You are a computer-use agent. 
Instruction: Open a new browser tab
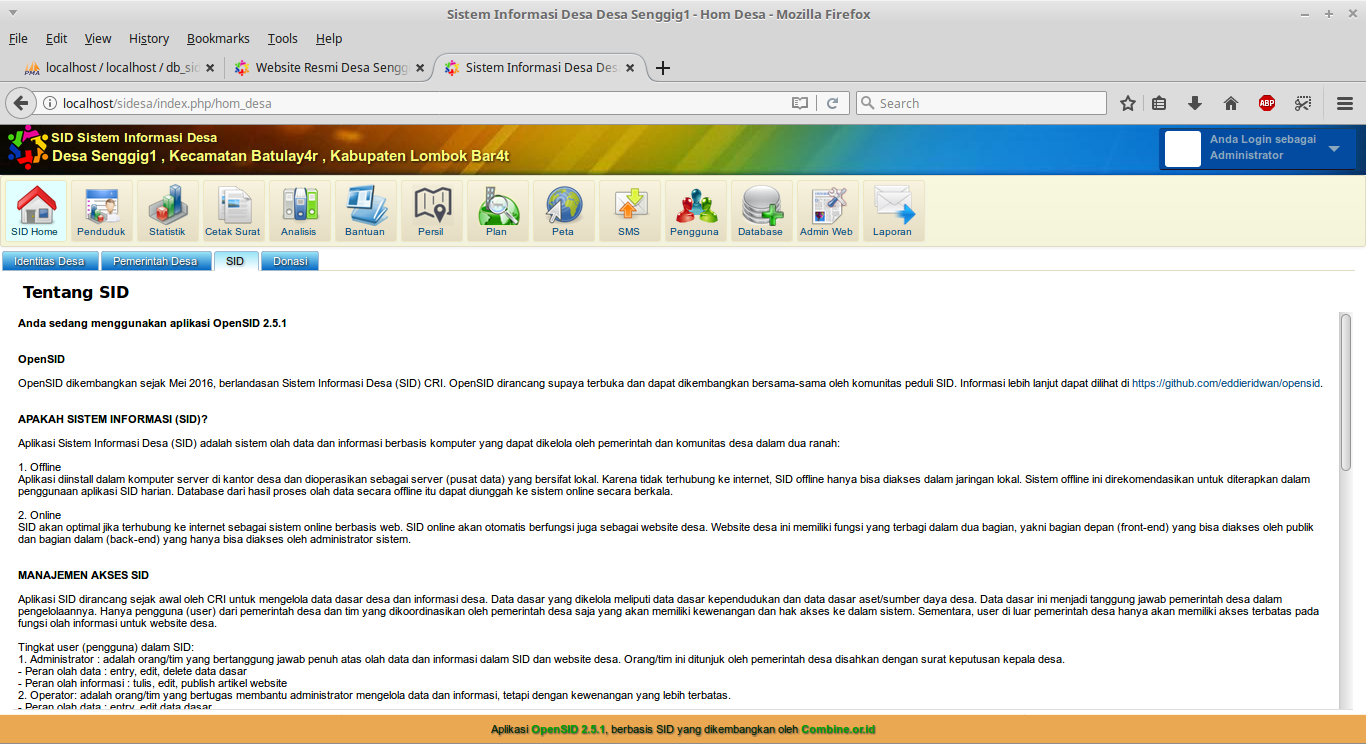[x=662, y=68]
